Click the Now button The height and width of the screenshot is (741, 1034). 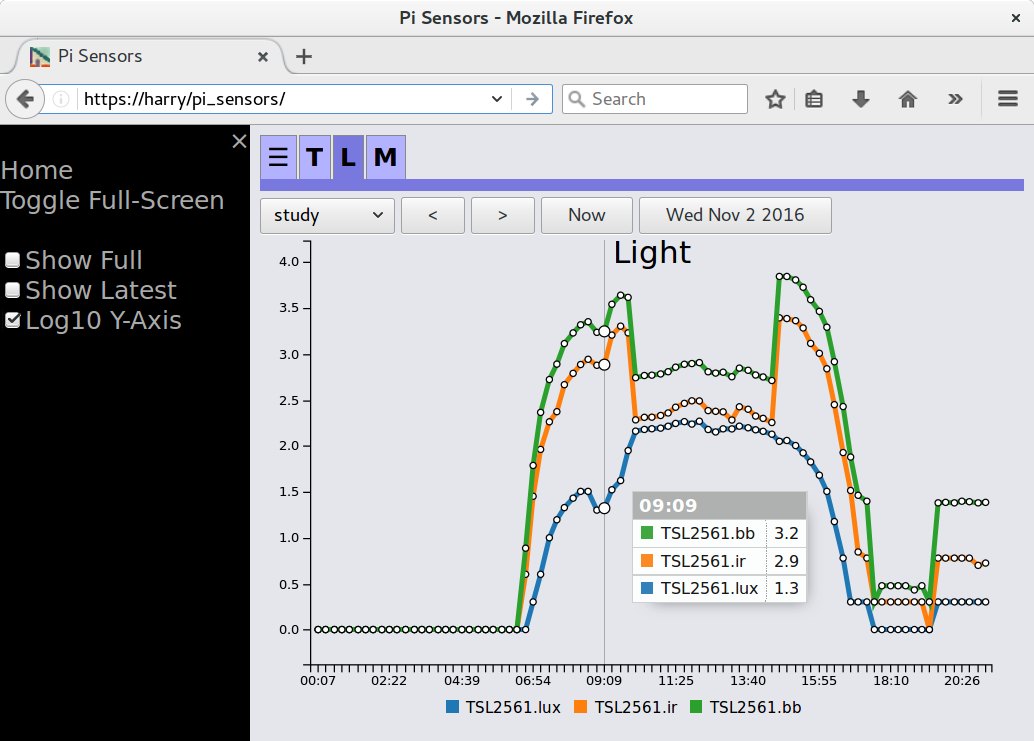tap(587, 216)
